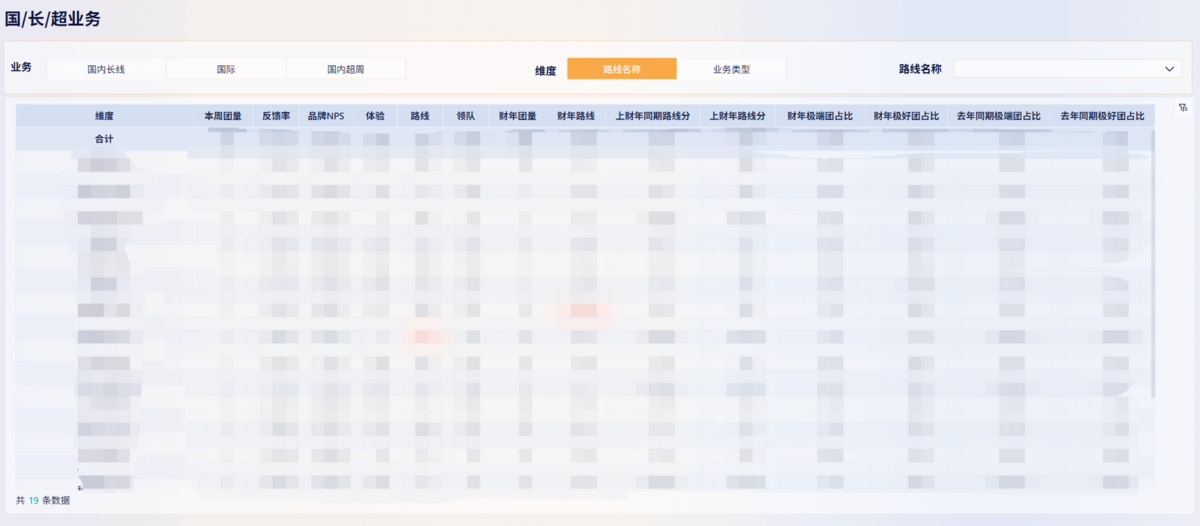Image resolution: width=1200 pixels, height=526 pixels.
Task: Click the 本周团量 column header
Action: tap(223, 116)
